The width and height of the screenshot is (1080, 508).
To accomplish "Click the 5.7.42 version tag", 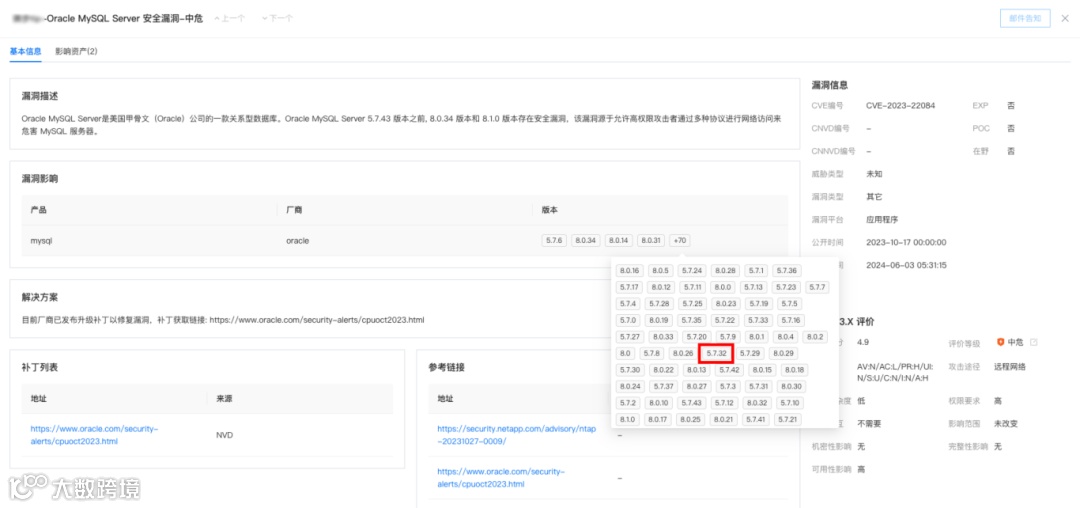I will (729, 370).
